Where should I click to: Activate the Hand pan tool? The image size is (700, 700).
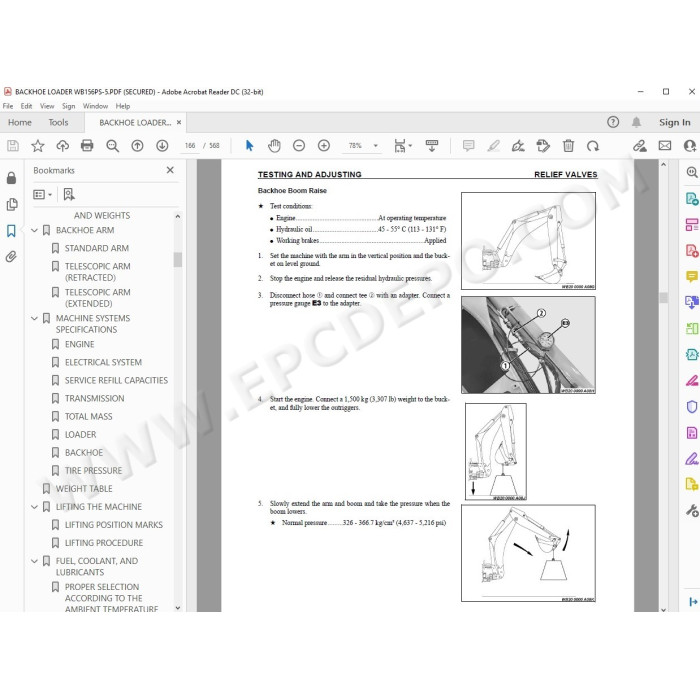coord(274,146)
